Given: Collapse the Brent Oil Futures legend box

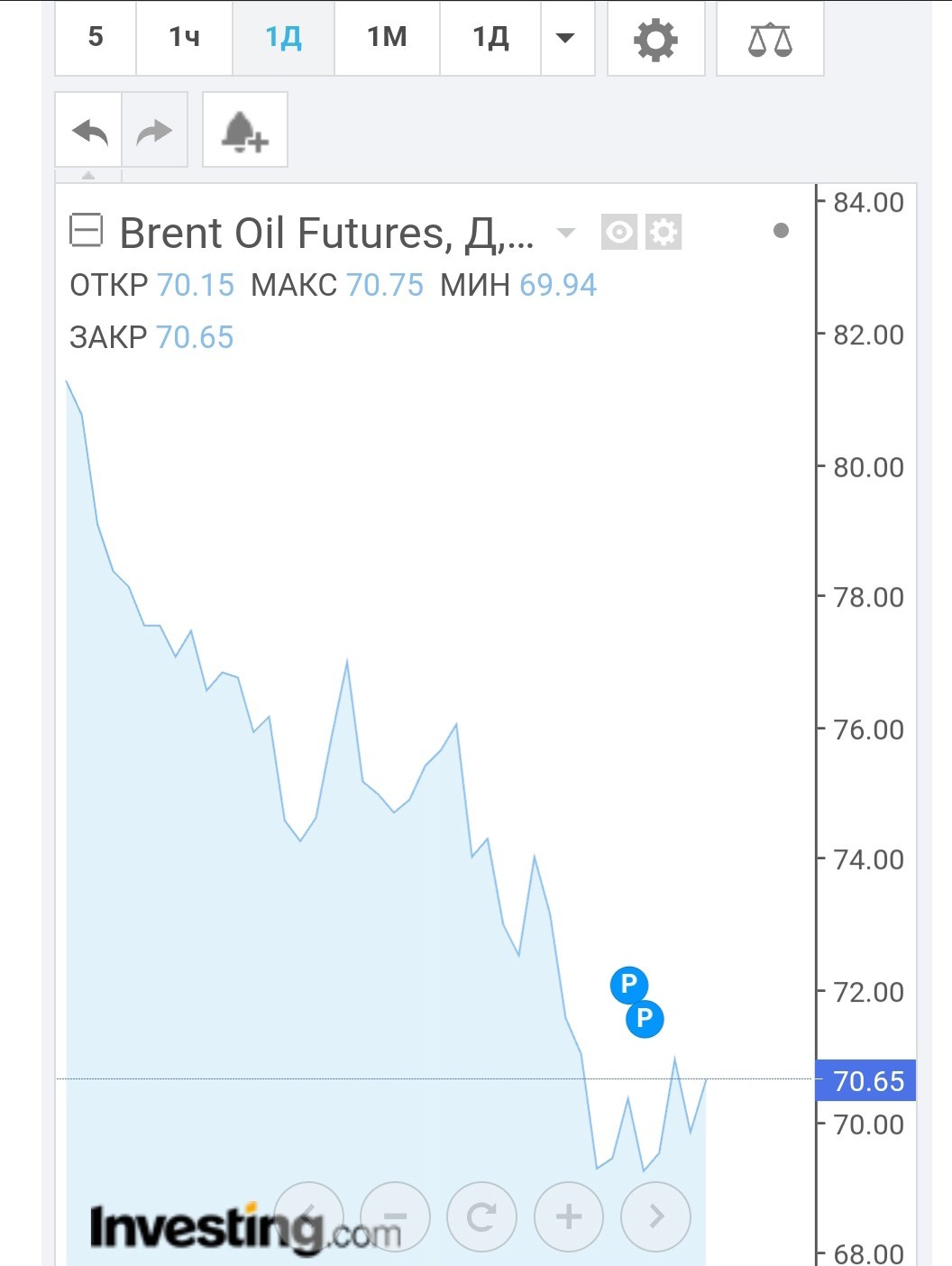Looking at the screenshot, I should [87, 231].
